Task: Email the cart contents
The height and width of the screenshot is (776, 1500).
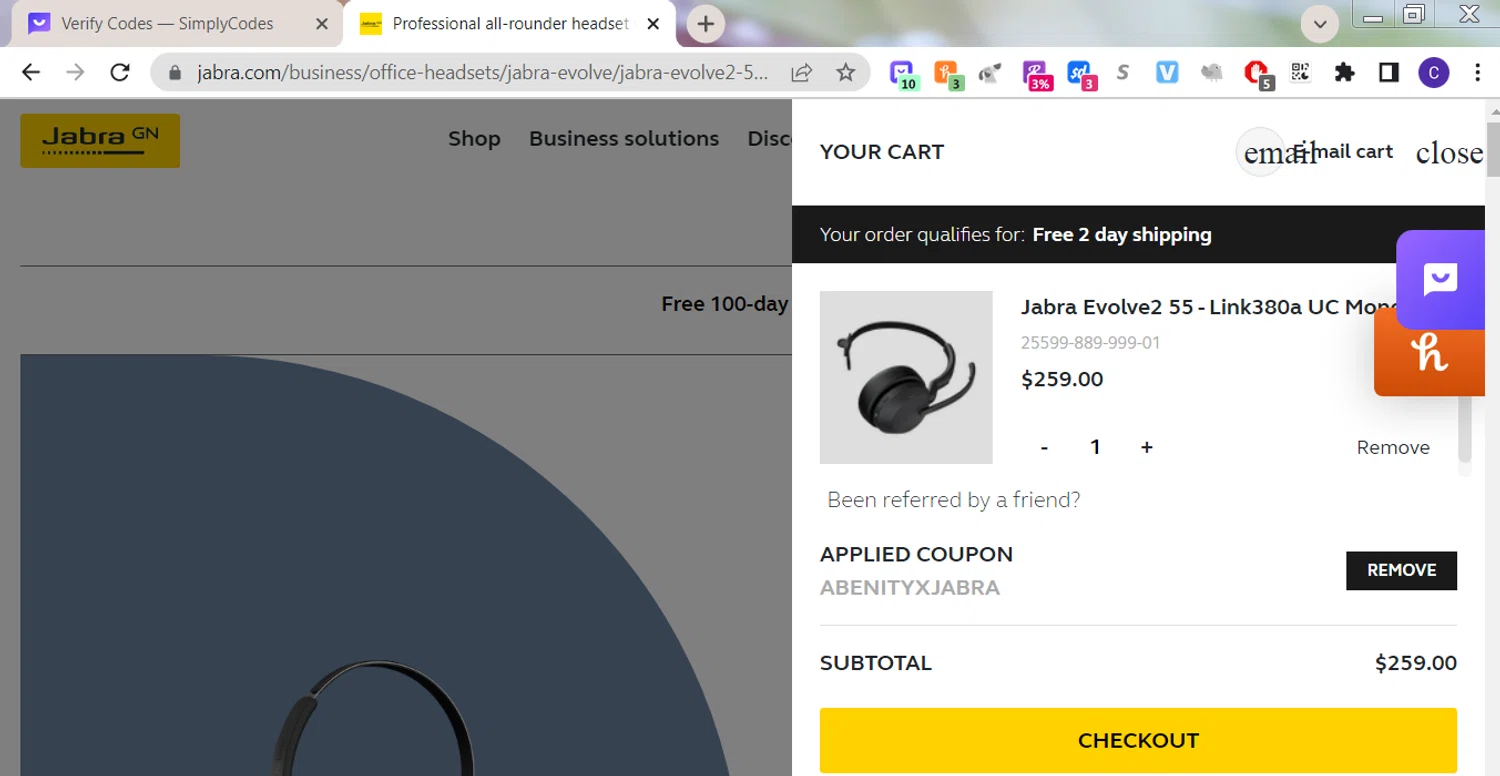Action: point(1315,152)
